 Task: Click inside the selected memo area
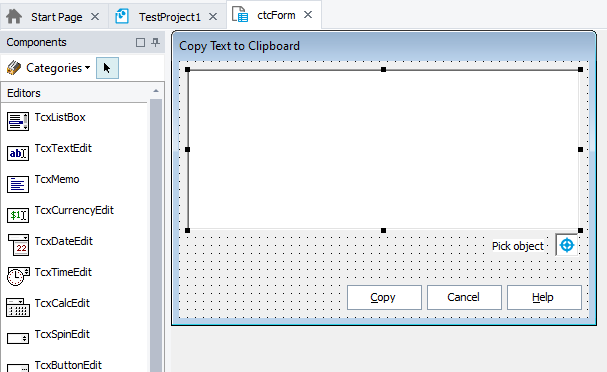coord(384,150)
